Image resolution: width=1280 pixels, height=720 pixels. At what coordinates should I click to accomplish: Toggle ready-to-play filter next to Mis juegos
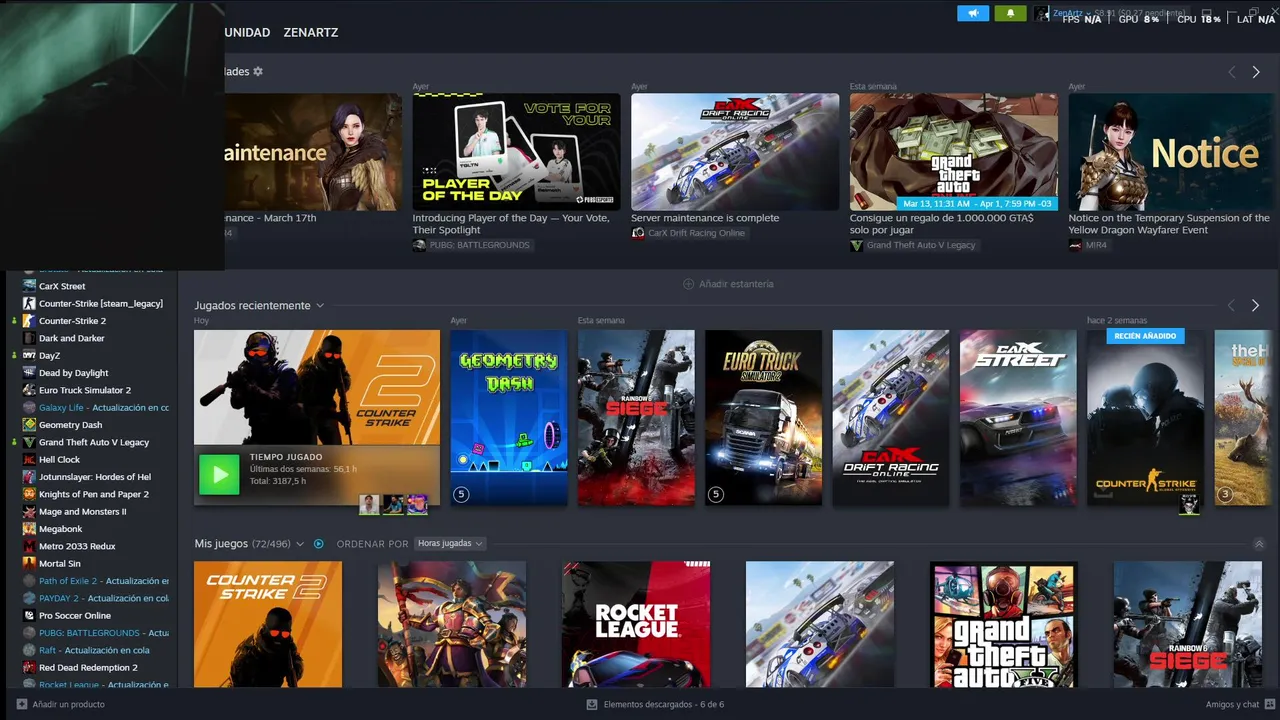(319, 544)
